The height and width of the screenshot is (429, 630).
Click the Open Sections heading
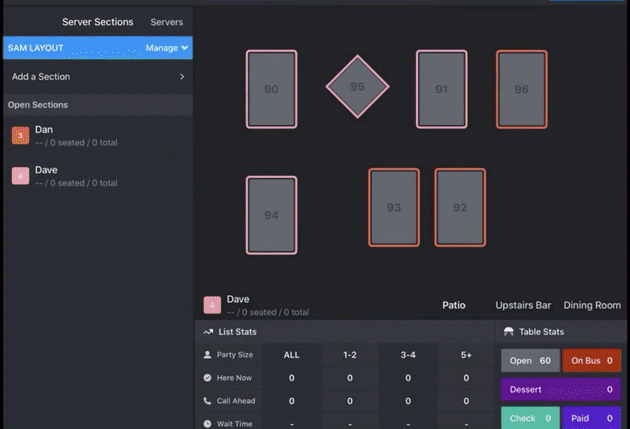click(x=38, y=105)
